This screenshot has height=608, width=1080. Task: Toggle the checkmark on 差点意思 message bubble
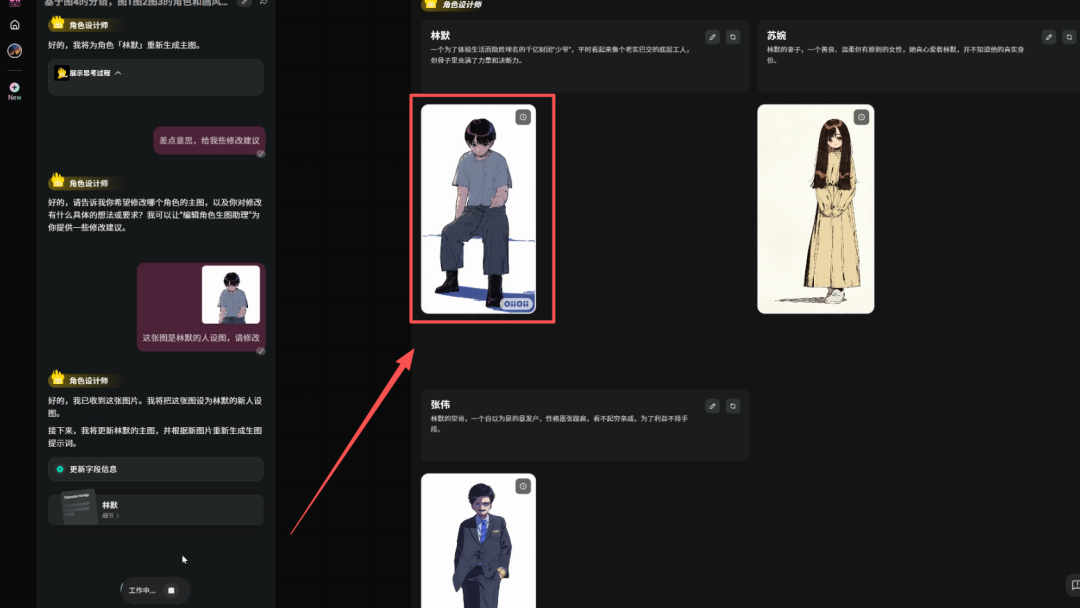[x=261, y=152]
